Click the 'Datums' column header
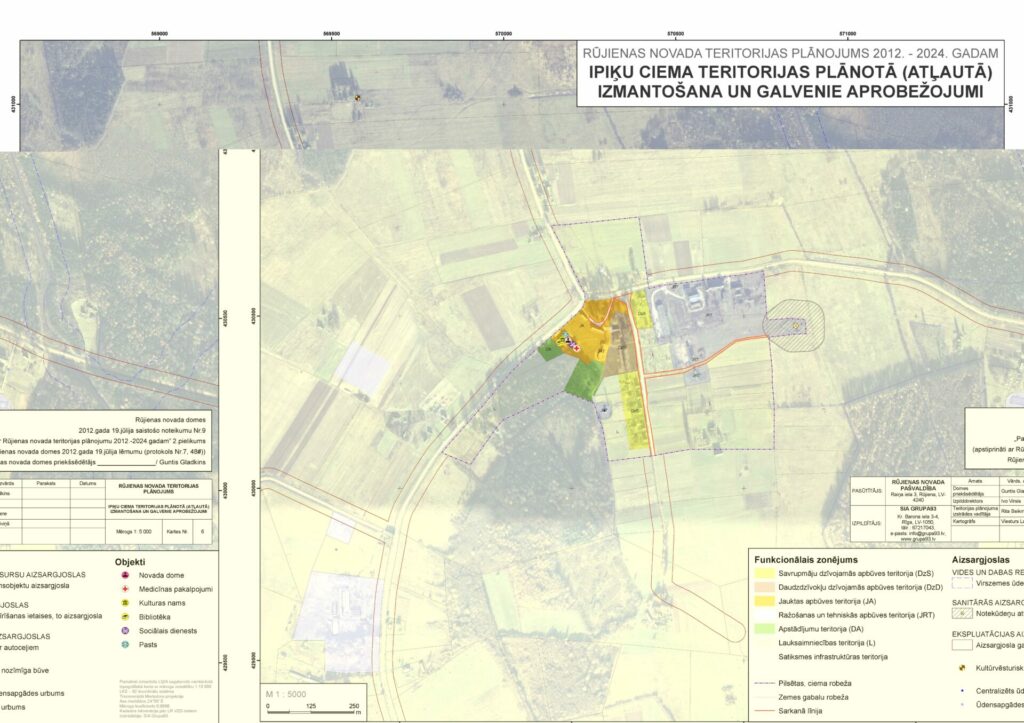Viewport: 1024px width, 723px height. 88,483
